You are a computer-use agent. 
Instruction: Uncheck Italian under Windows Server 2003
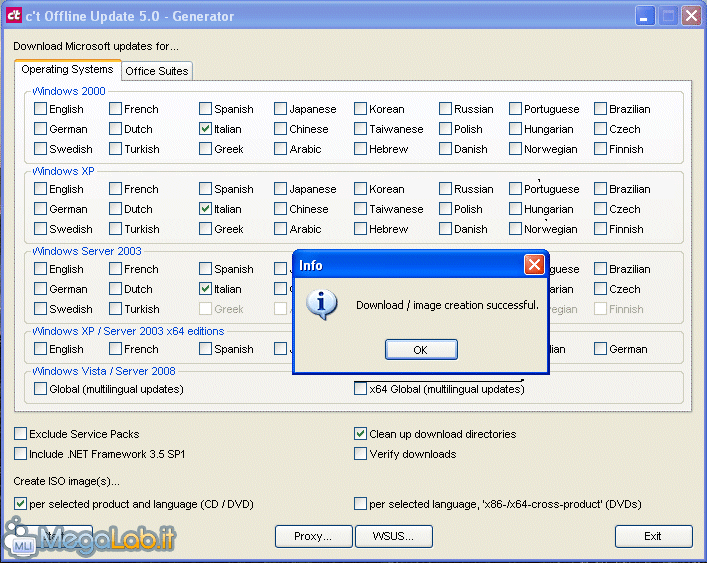206,289
